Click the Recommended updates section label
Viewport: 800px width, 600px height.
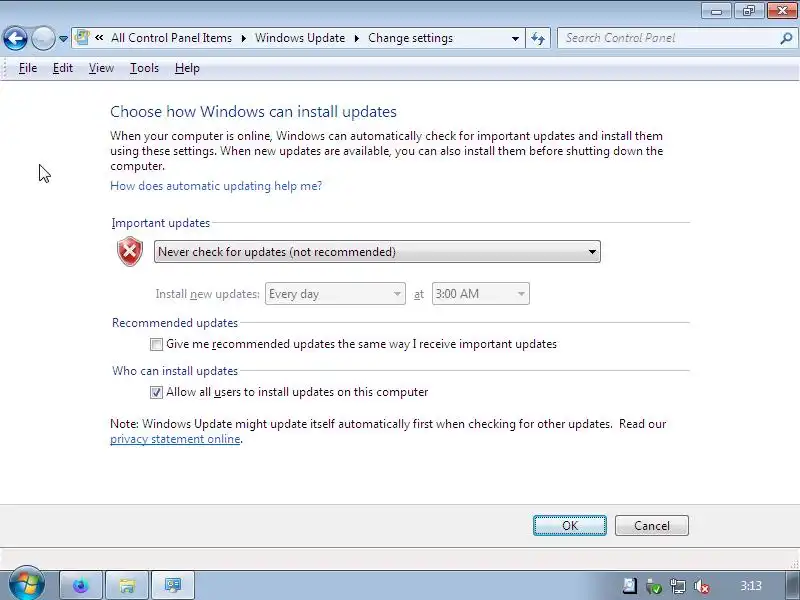175,323
